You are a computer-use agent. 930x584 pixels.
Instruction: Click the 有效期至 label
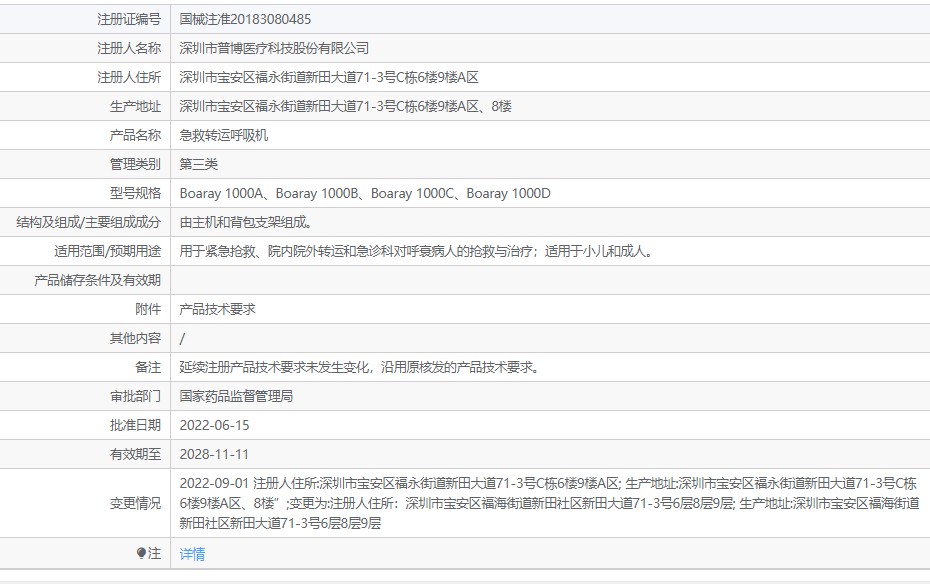[135, 455]
